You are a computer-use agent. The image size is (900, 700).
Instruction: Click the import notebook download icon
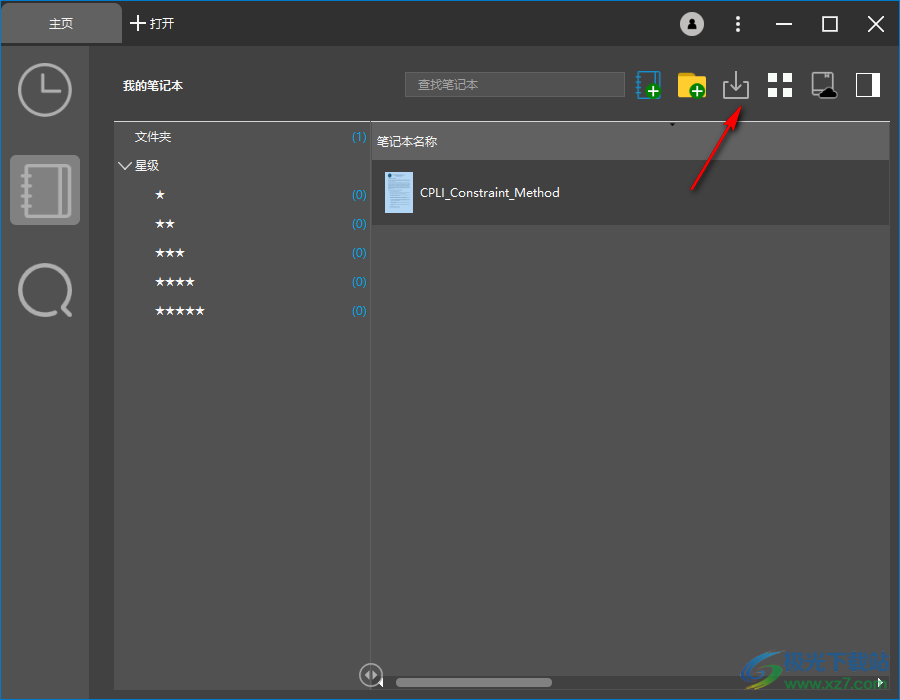point(735,85)
